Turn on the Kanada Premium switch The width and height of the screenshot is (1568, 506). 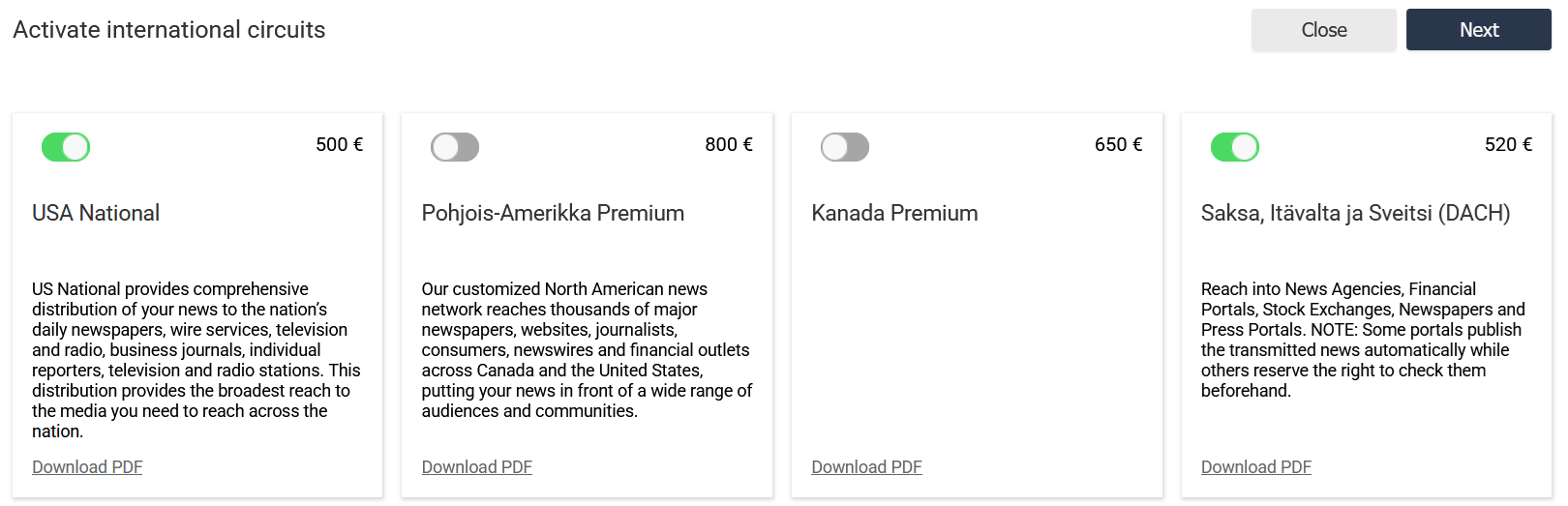tap(845, 147)
